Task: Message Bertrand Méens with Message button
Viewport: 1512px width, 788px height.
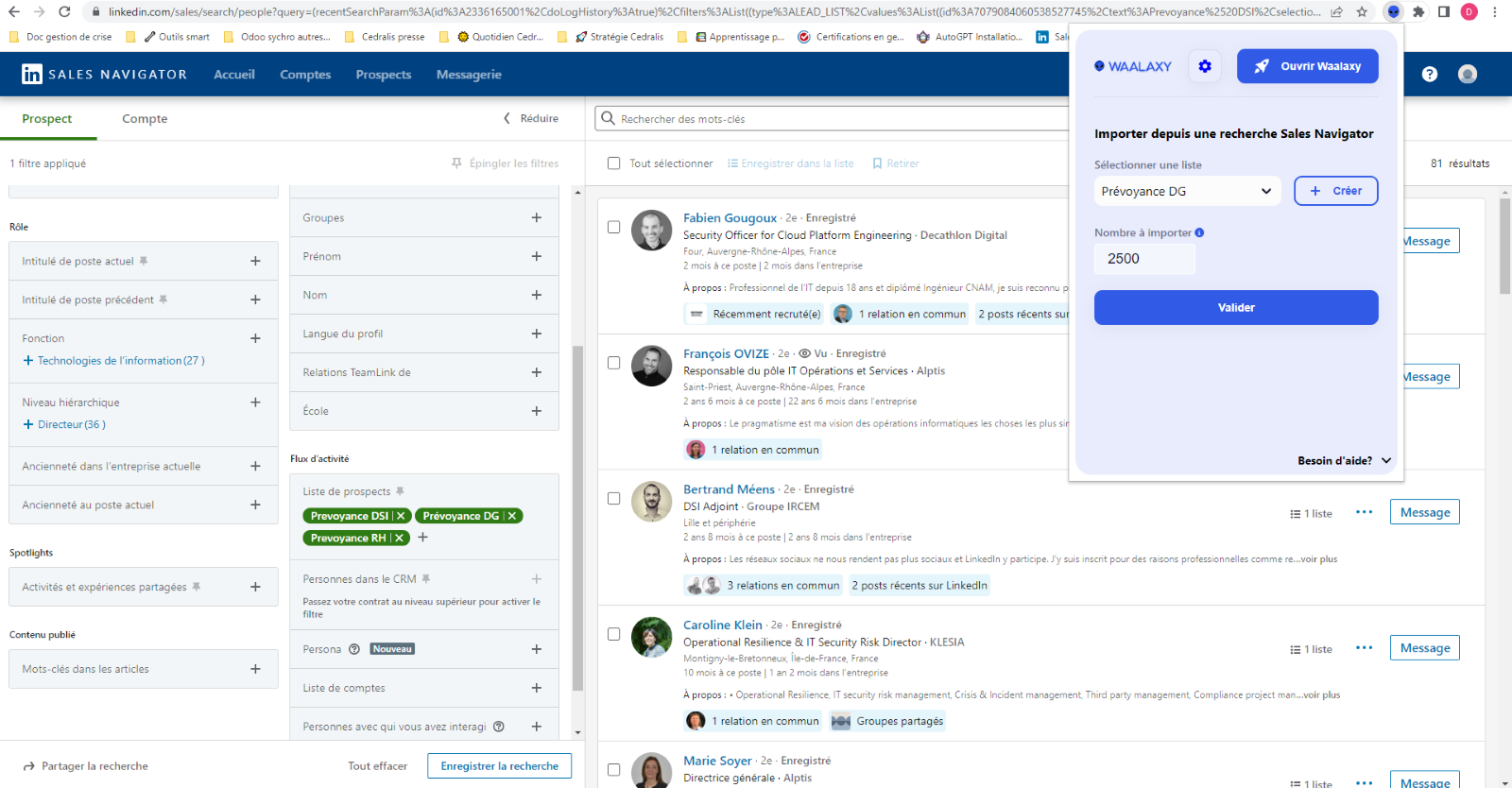Action: pos(1424,512)
